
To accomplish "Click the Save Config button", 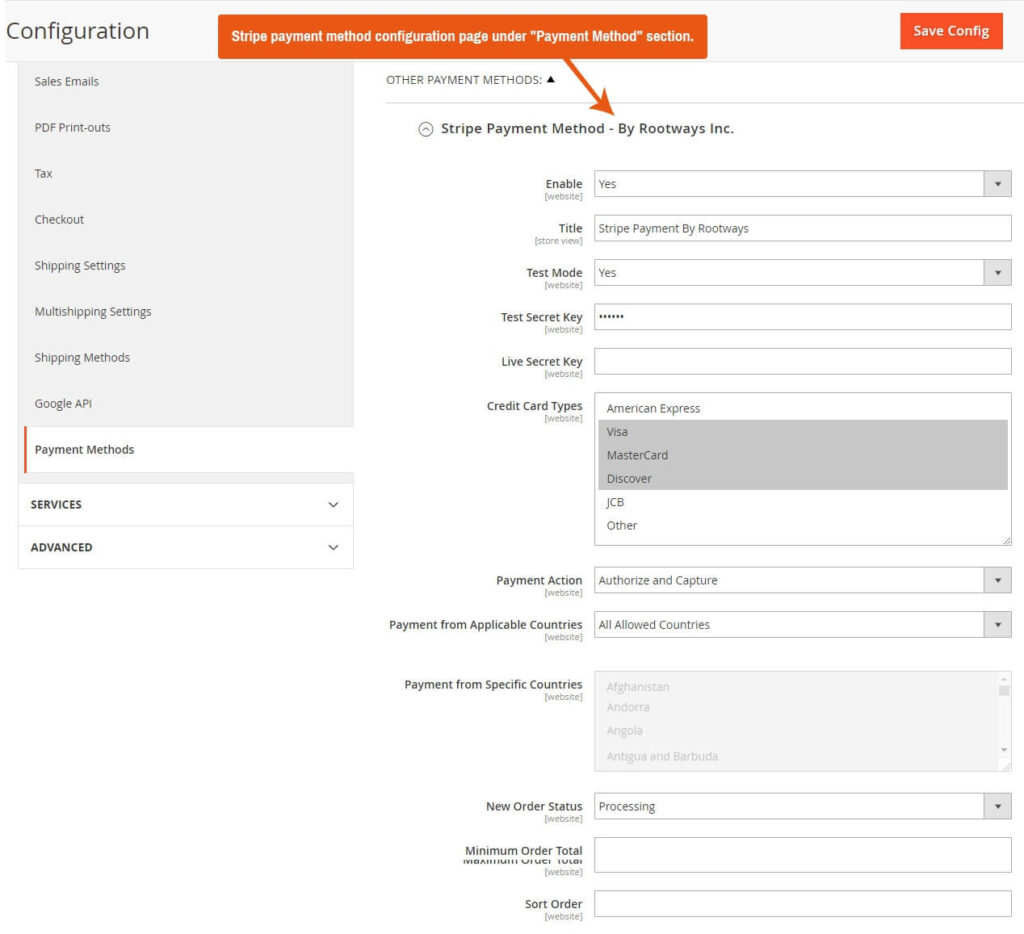I will (x=950, y=31).
